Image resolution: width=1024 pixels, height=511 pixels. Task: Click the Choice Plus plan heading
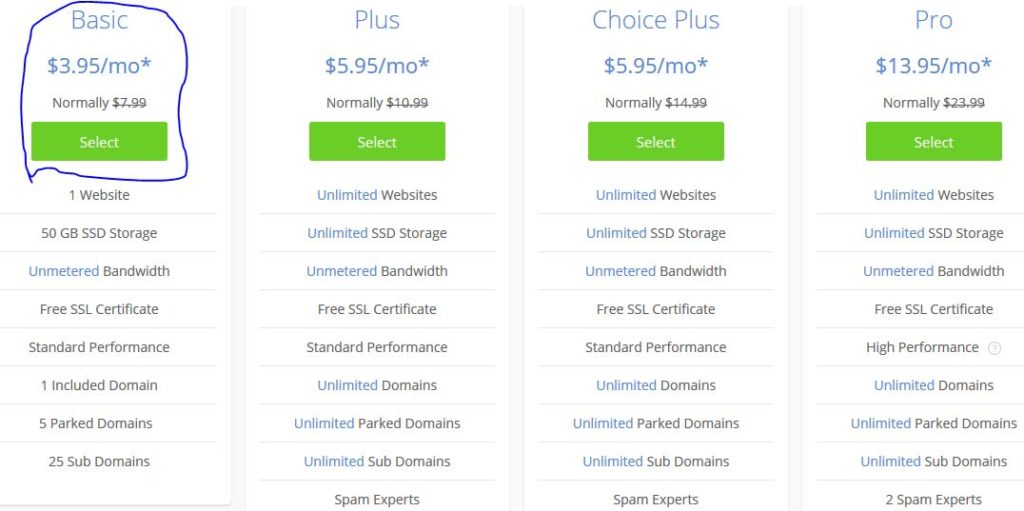pyautogui.click(x=656, y=20)
